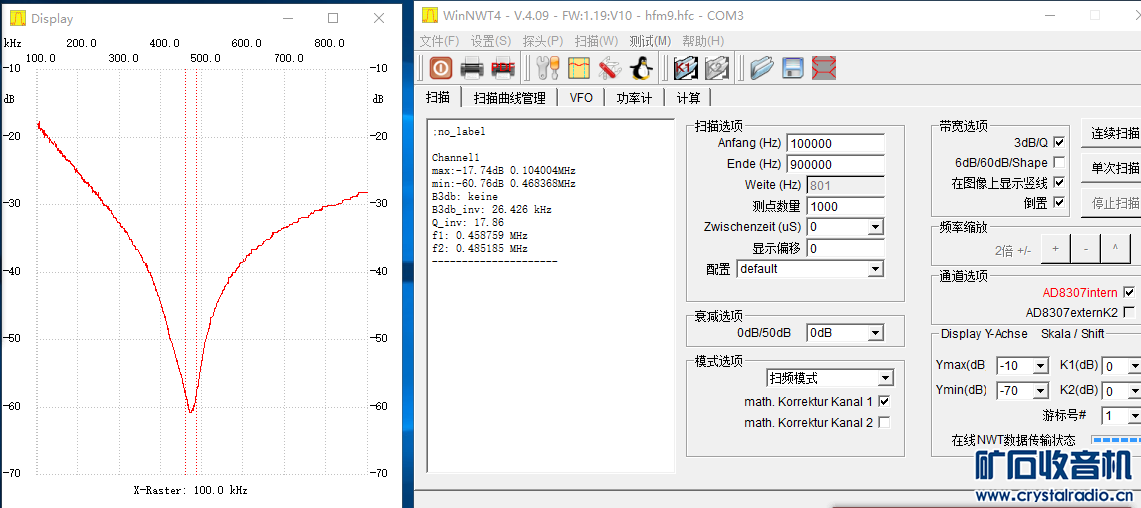Click the Anfang (Hz) input field
Viewport: 1141px width, 508px height.
pos(836,143)
